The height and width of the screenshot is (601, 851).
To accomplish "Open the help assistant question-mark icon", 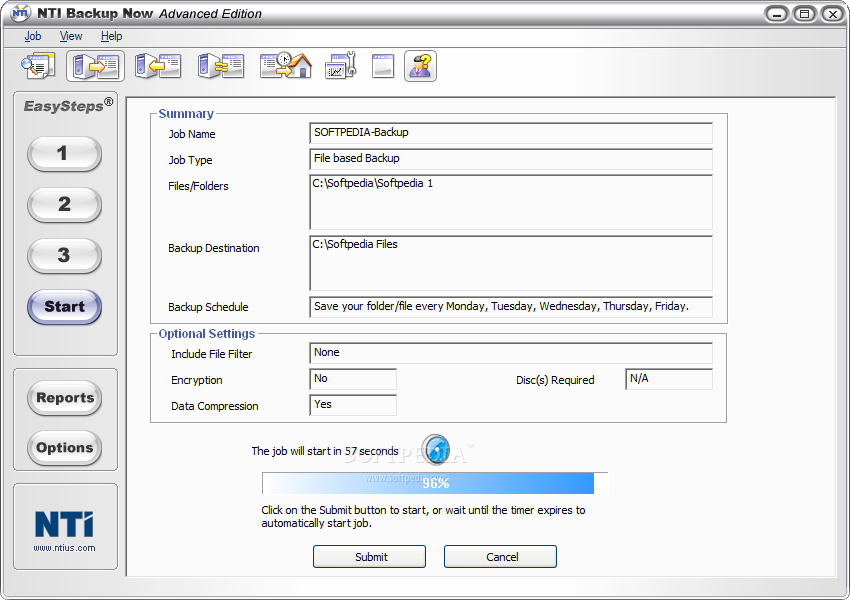I will 420,66.
